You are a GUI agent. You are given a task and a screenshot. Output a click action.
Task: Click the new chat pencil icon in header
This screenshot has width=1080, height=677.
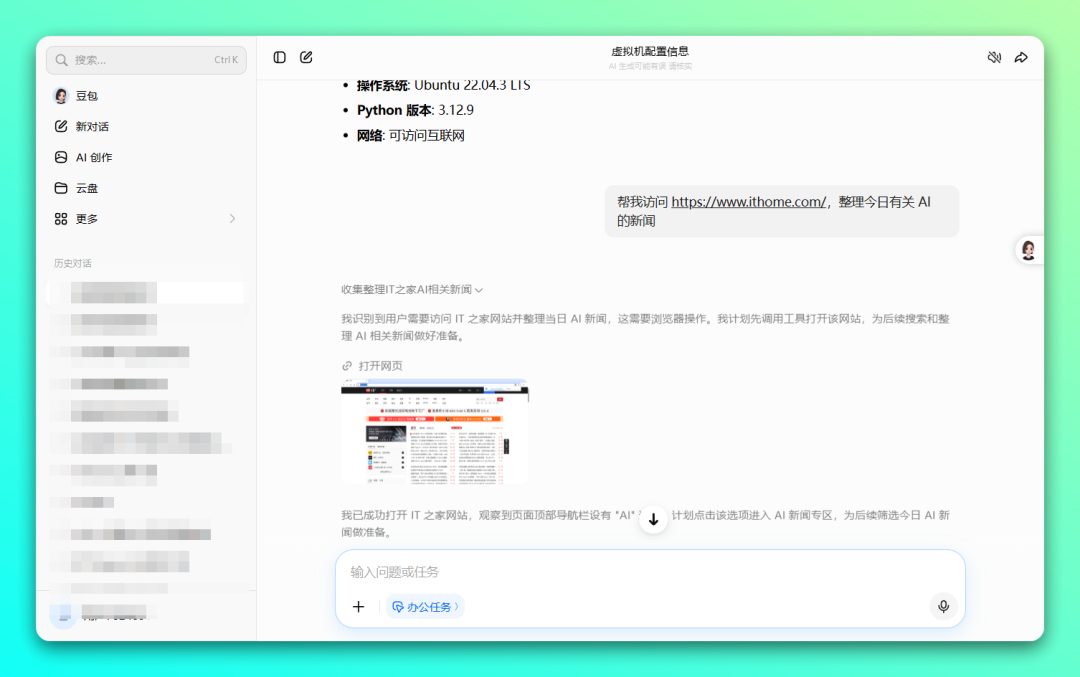pyautogui.click(x=306, y=57)
